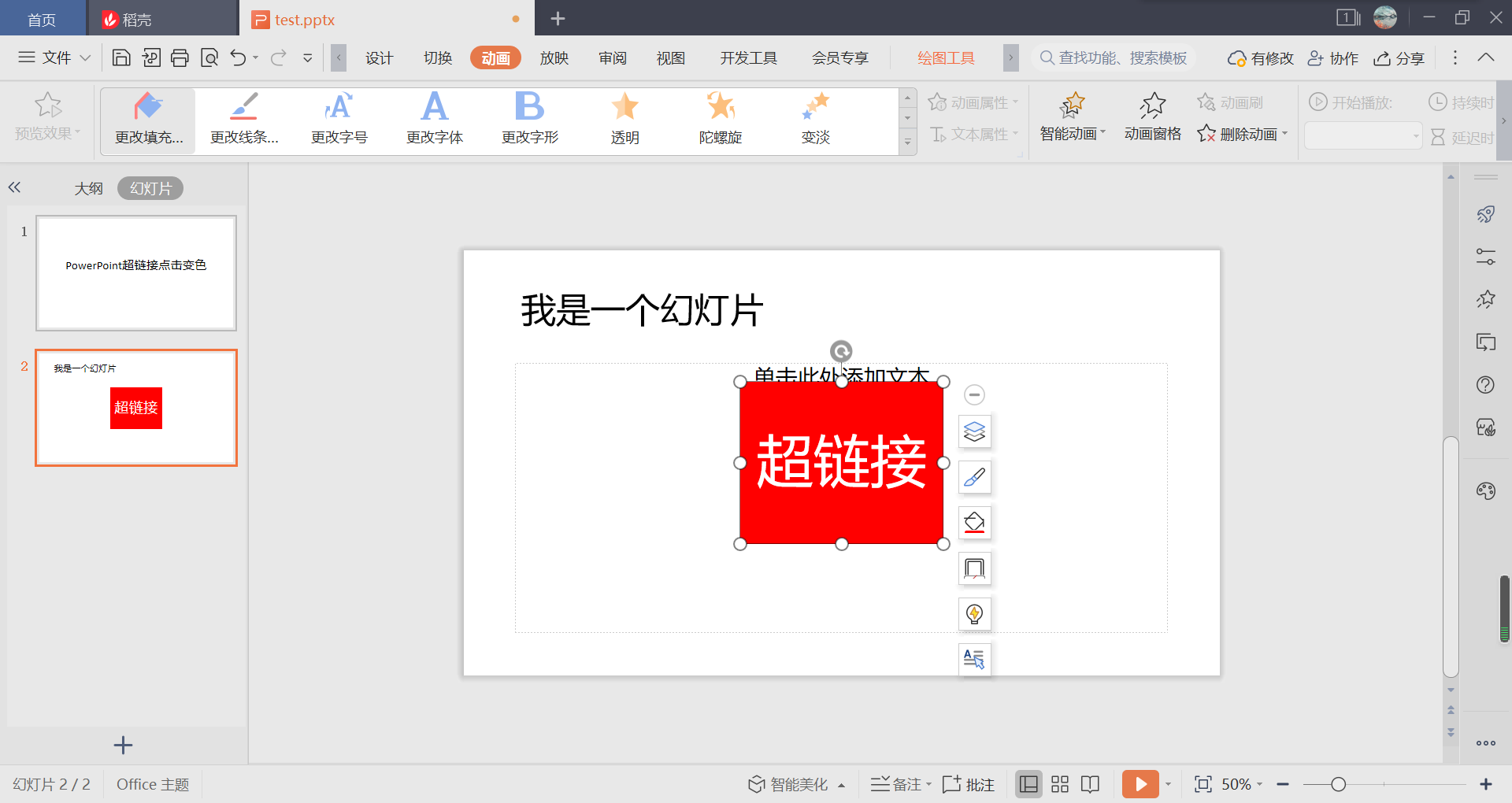Click the format brush icon beside shape
The width and height of the screenshot is (1512, 803).
[x=975, y=477]
